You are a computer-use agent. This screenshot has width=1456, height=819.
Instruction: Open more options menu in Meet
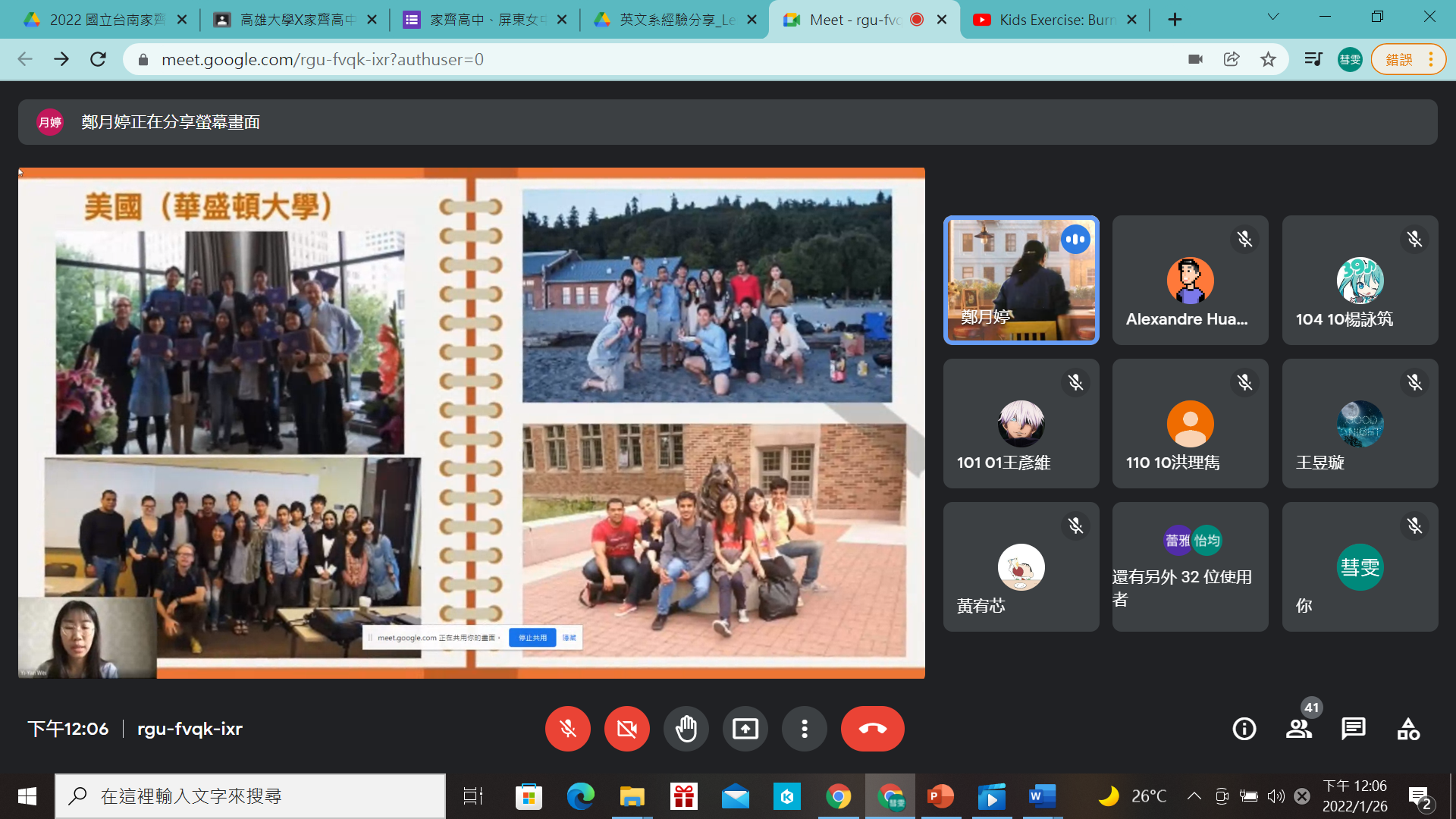pos(804,729)
